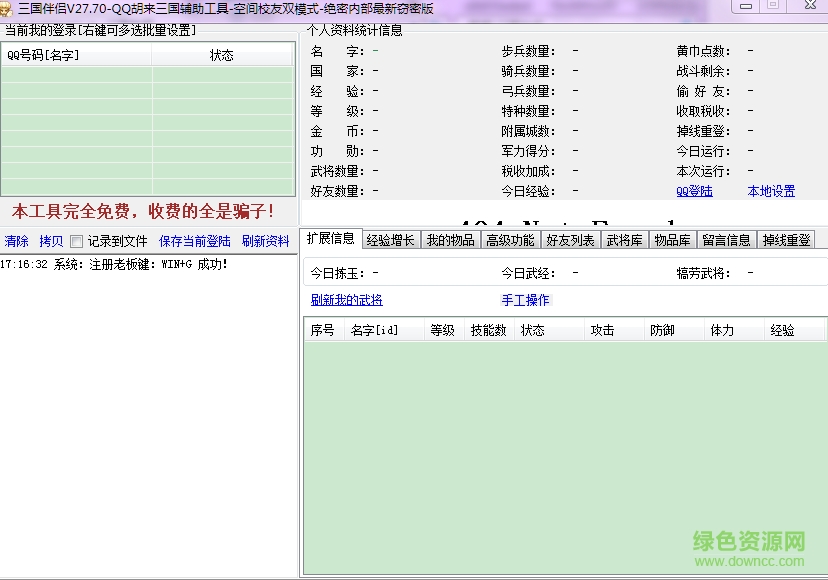The height and width of the screenshot is (580, 828).
Task: Click the 攻击 column header
Action: click(602, 330)
